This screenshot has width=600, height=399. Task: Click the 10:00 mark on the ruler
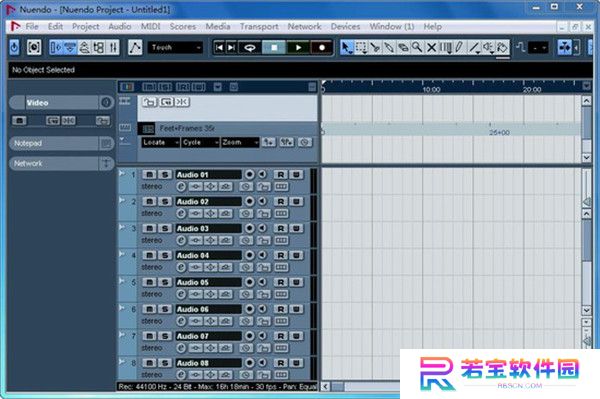point(431,90)
